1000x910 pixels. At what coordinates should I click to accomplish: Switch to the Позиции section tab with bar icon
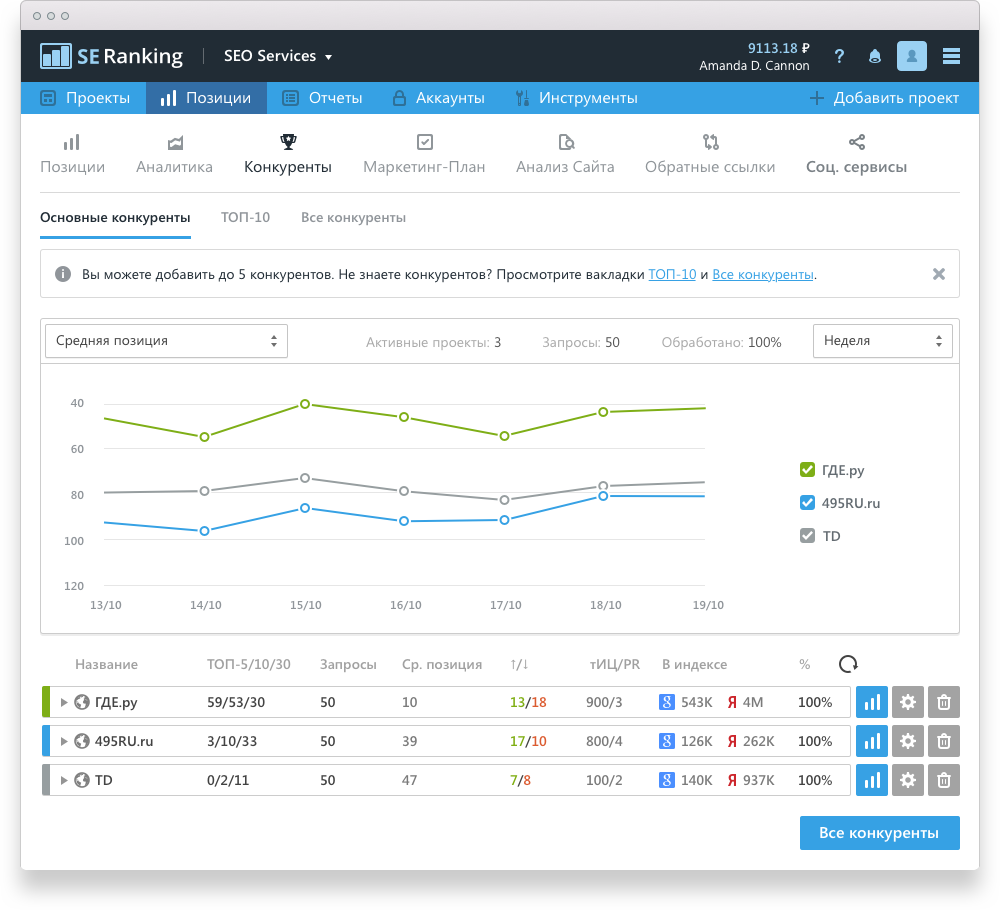tap(73, 154)
